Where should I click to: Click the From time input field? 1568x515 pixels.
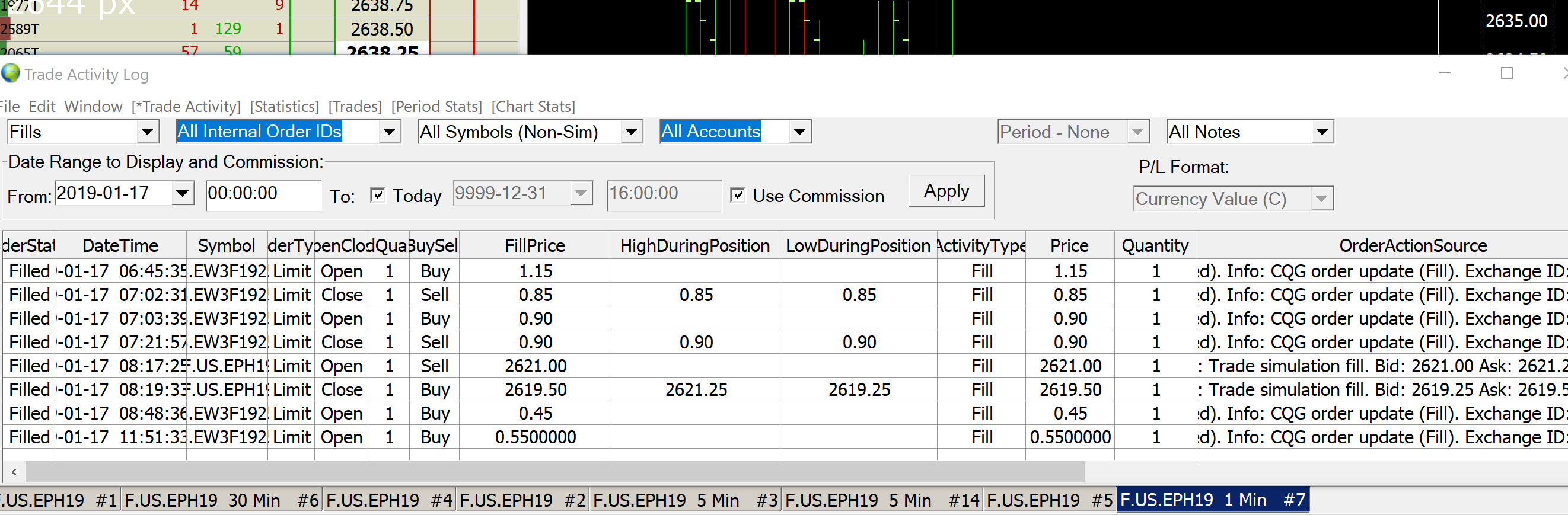[x=262, y=194]
